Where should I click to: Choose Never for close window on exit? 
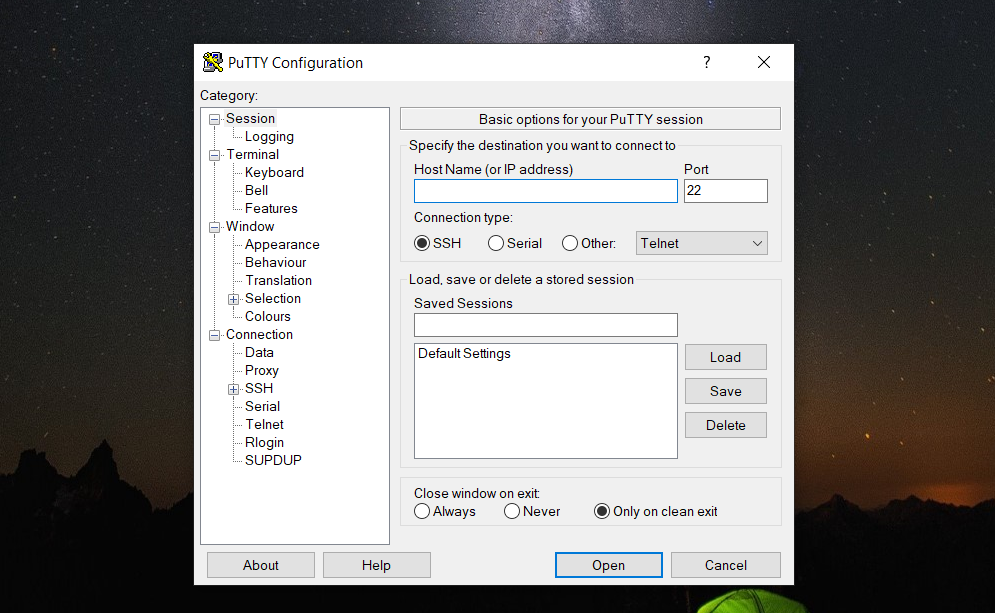click(x=512, y=511)
